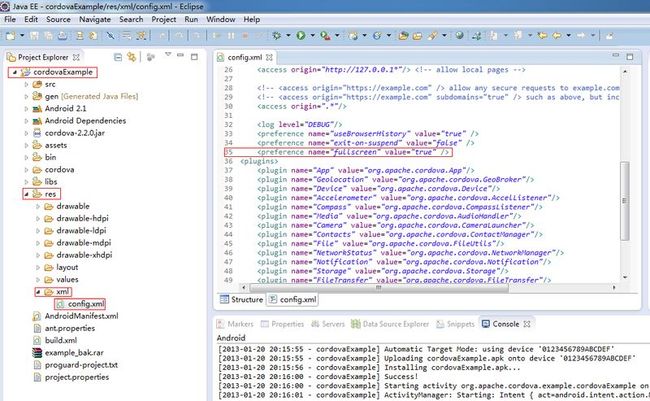This screenshot has width=650, height=401.
Task: Open the Snippets view tab
Action: coord(455,324)
